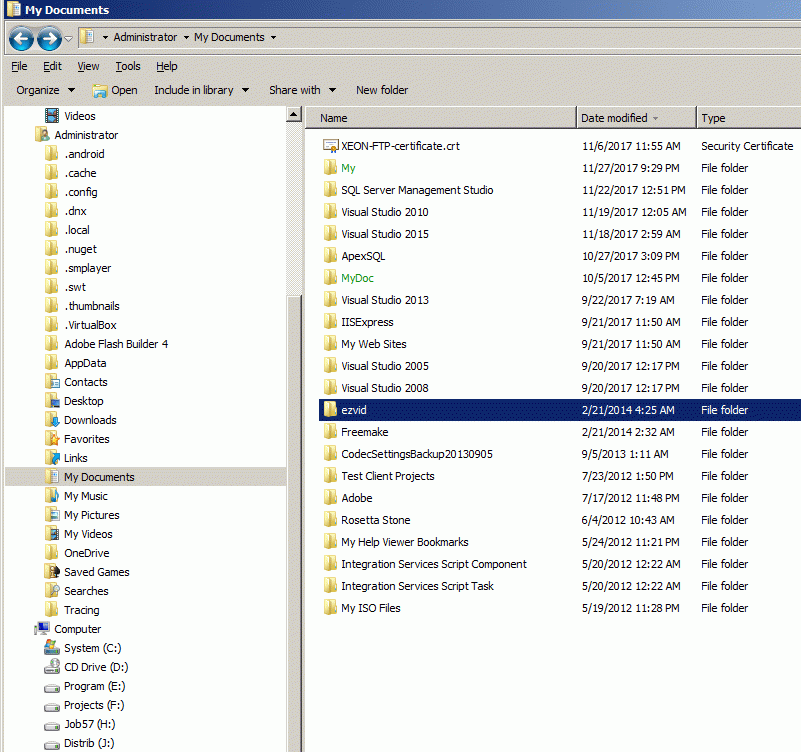The image size is (801, 752).
Task: Open the File menu
Action: click(19, 66)
